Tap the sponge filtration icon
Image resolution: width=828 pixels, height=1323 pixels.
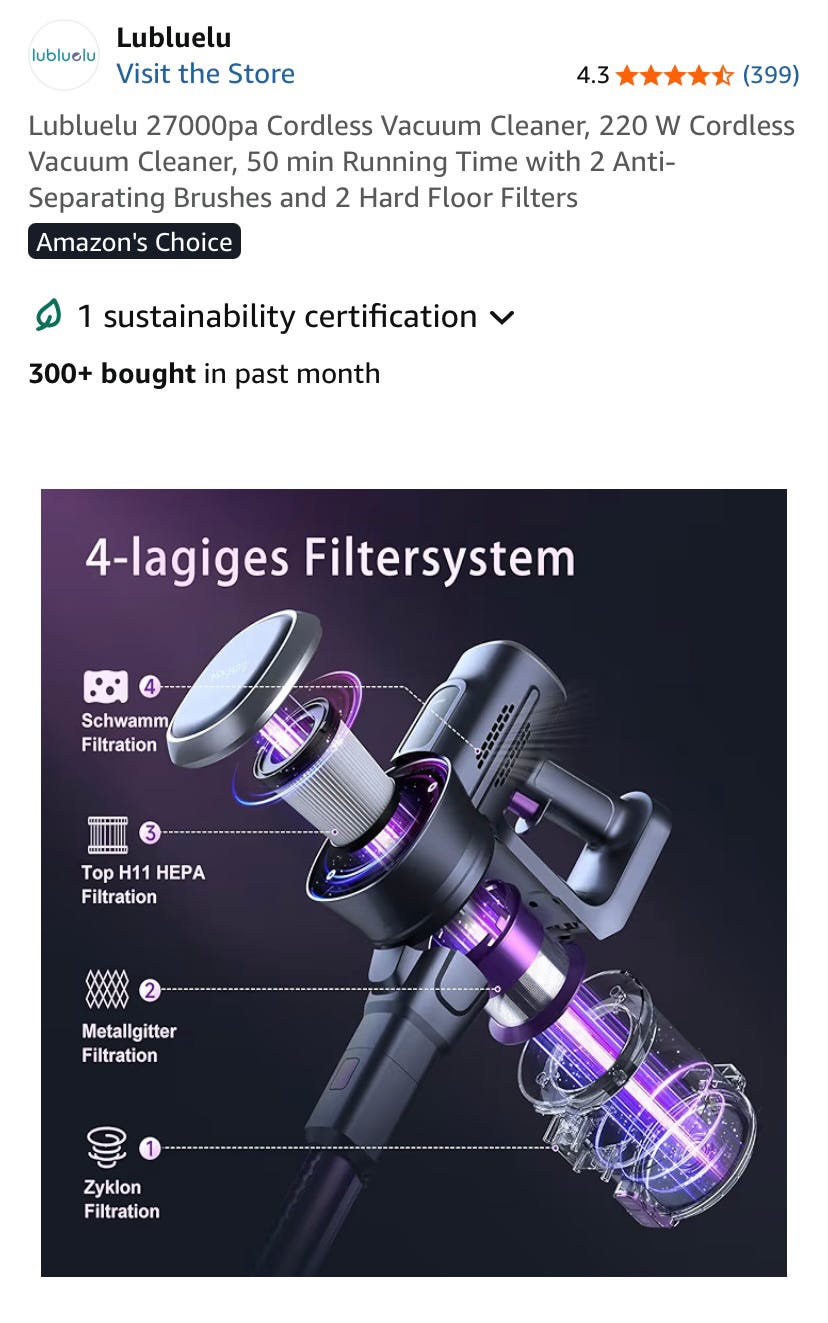105,687
